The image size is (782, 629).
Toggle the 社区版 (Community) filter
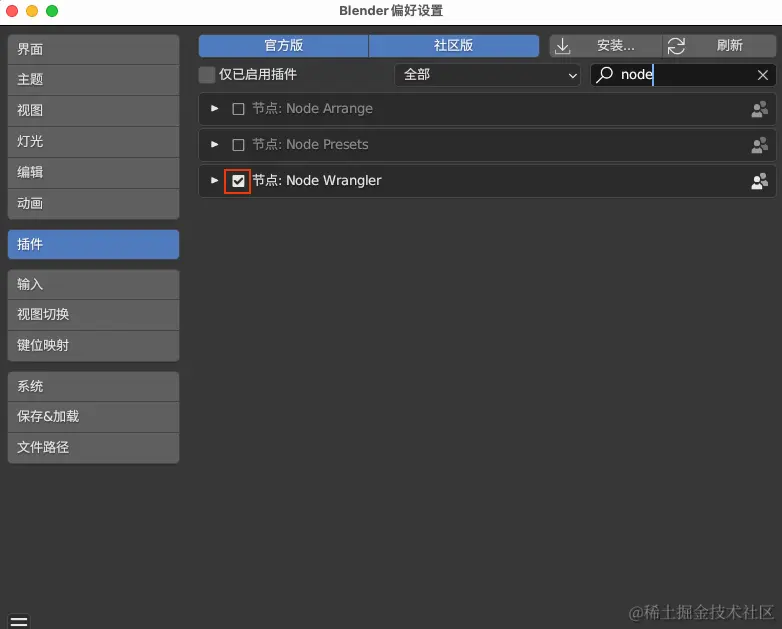click(x=454, y=46)
